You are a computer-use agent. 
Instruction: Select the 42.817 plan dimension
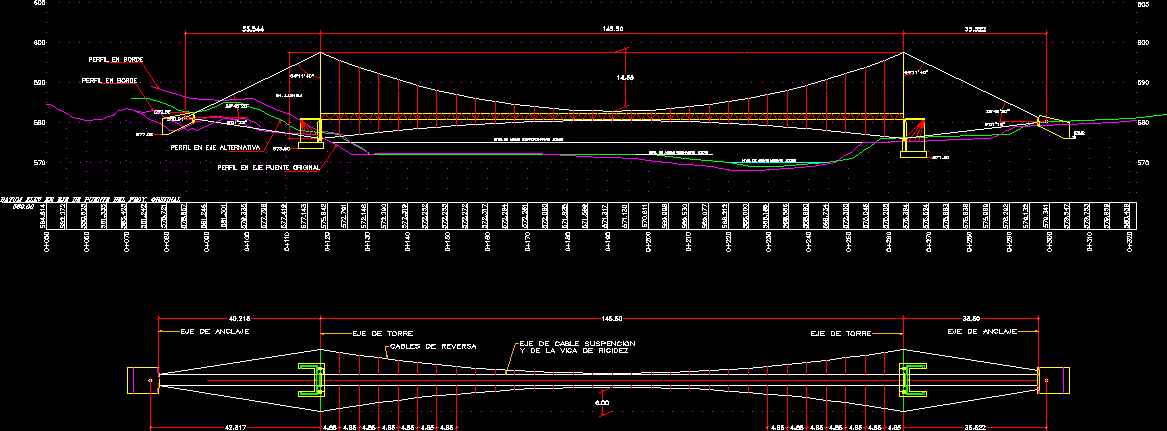235,428
